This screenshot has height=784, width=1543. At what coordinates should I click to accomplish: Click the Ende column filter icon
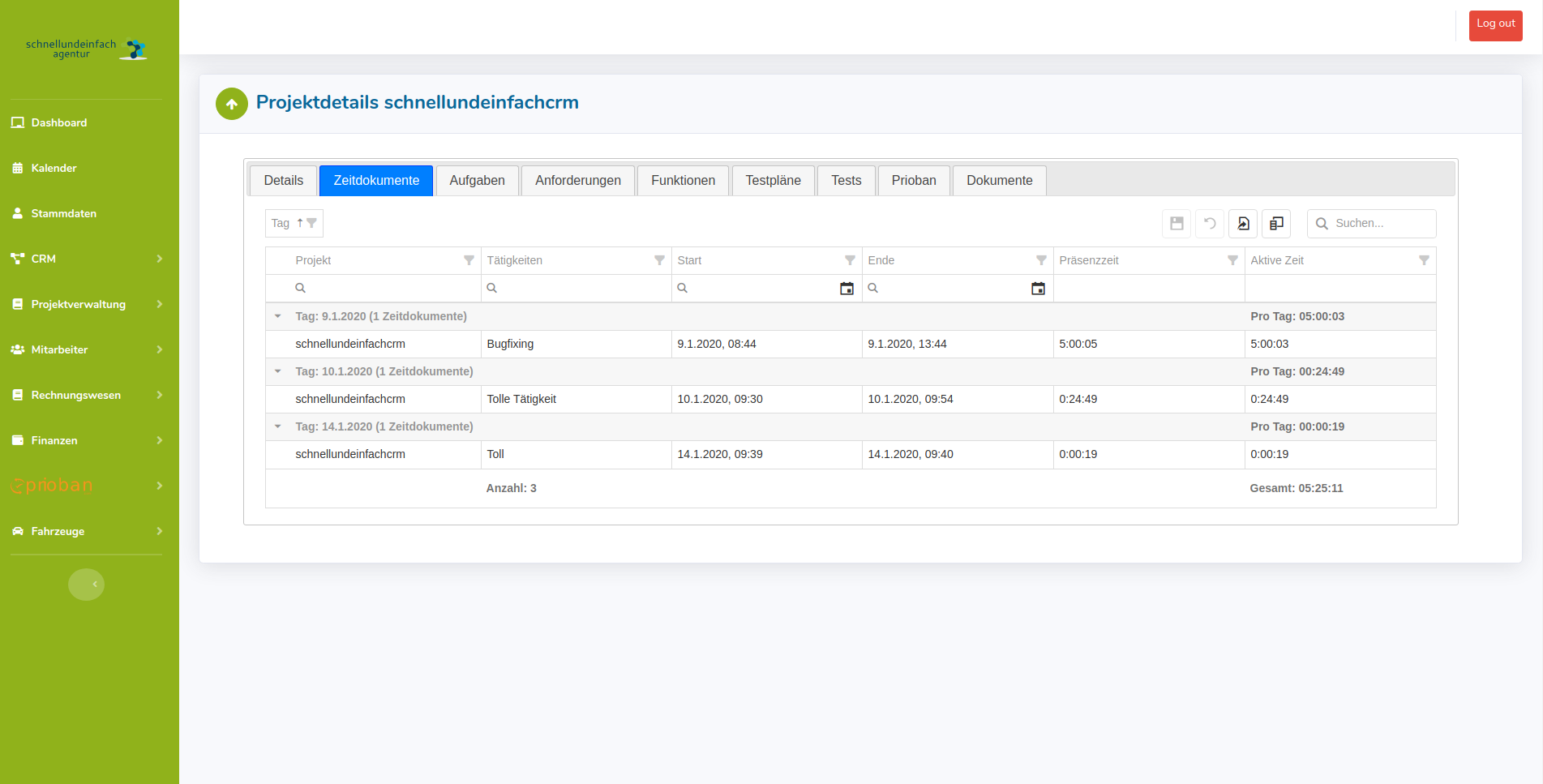1041,260
